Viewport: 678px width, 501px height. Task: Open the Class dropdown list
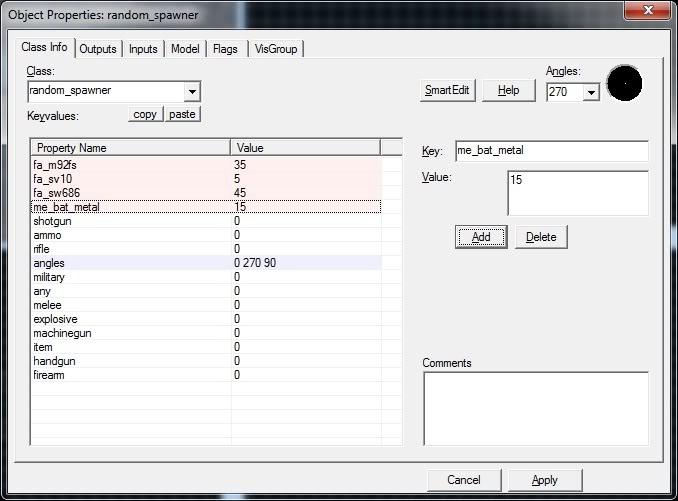(x=192, y=92)
